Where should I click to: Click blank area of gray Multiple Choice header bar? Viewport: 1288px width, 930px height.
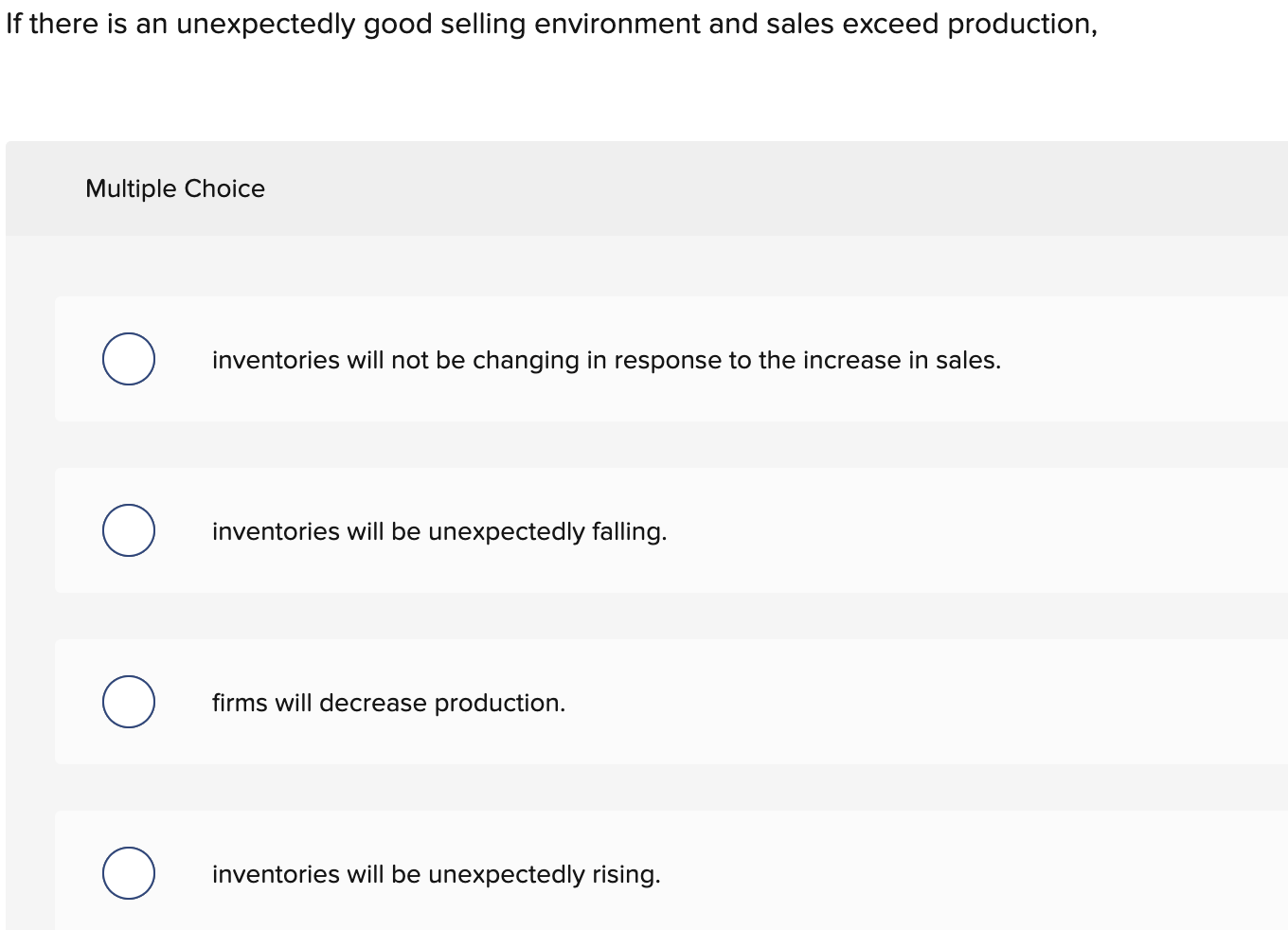coord(758,188)
